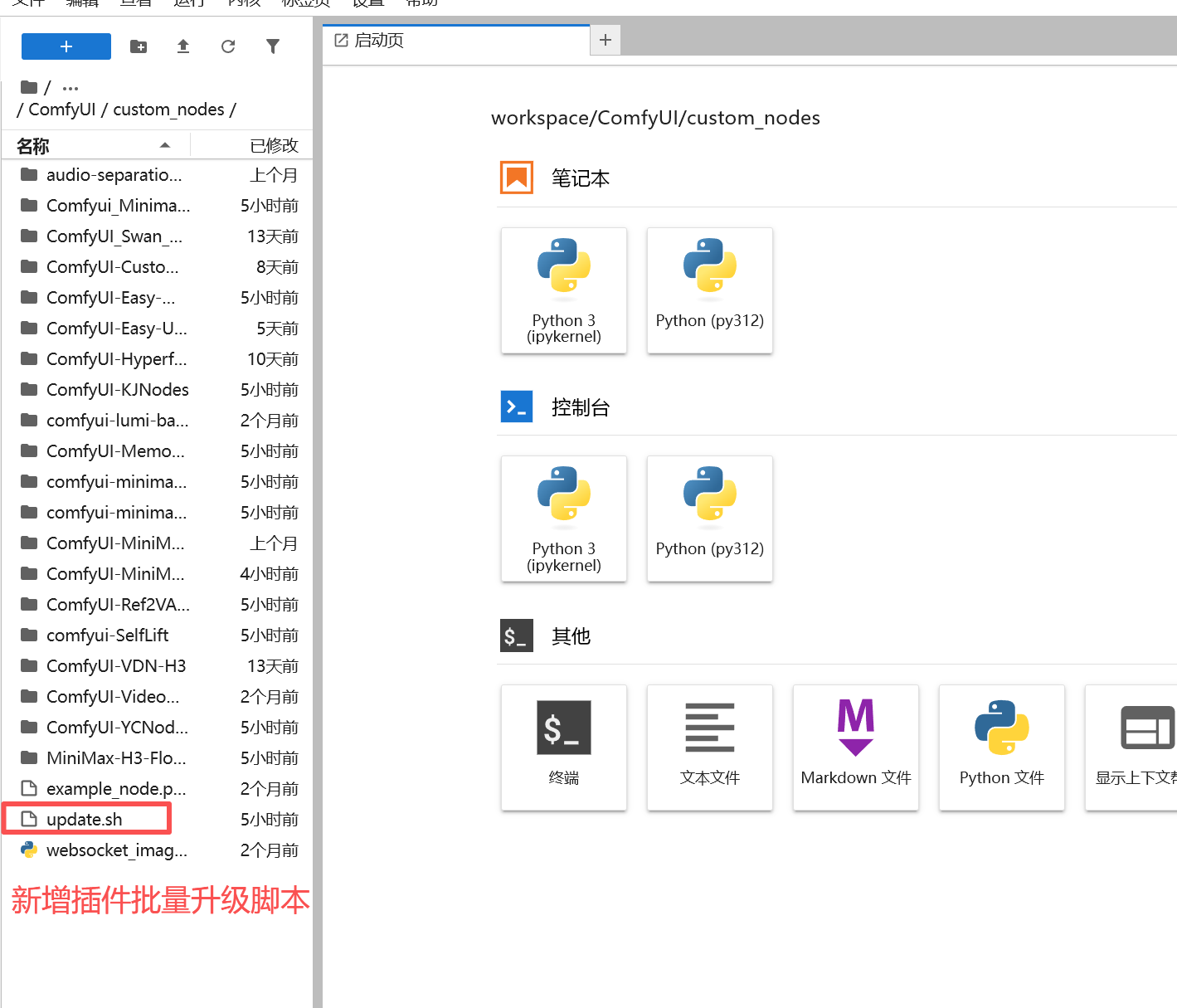The width and height of the screenshot is (1177, 1008).
Task: Open the MiniMax-H3-Flo... folder
Action: pos(158,757)
